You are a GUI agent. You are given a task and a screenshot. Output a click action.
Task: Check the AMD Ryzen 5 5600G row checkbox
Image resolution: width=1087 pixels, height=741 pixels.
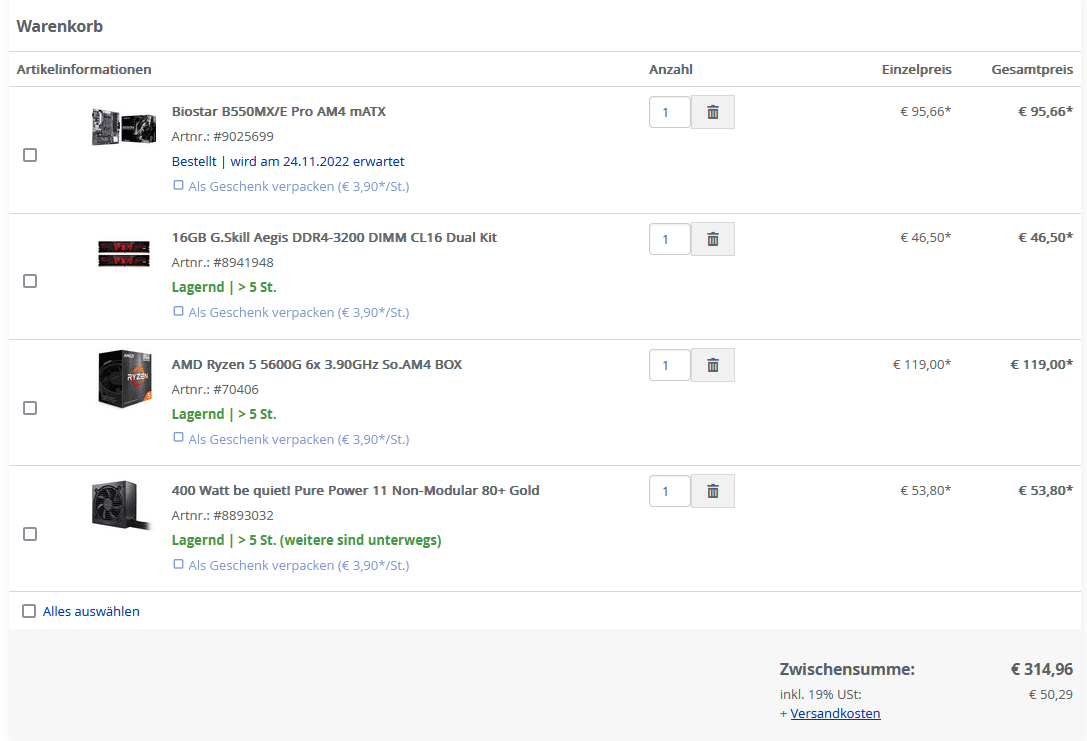(x=30, y=408)
